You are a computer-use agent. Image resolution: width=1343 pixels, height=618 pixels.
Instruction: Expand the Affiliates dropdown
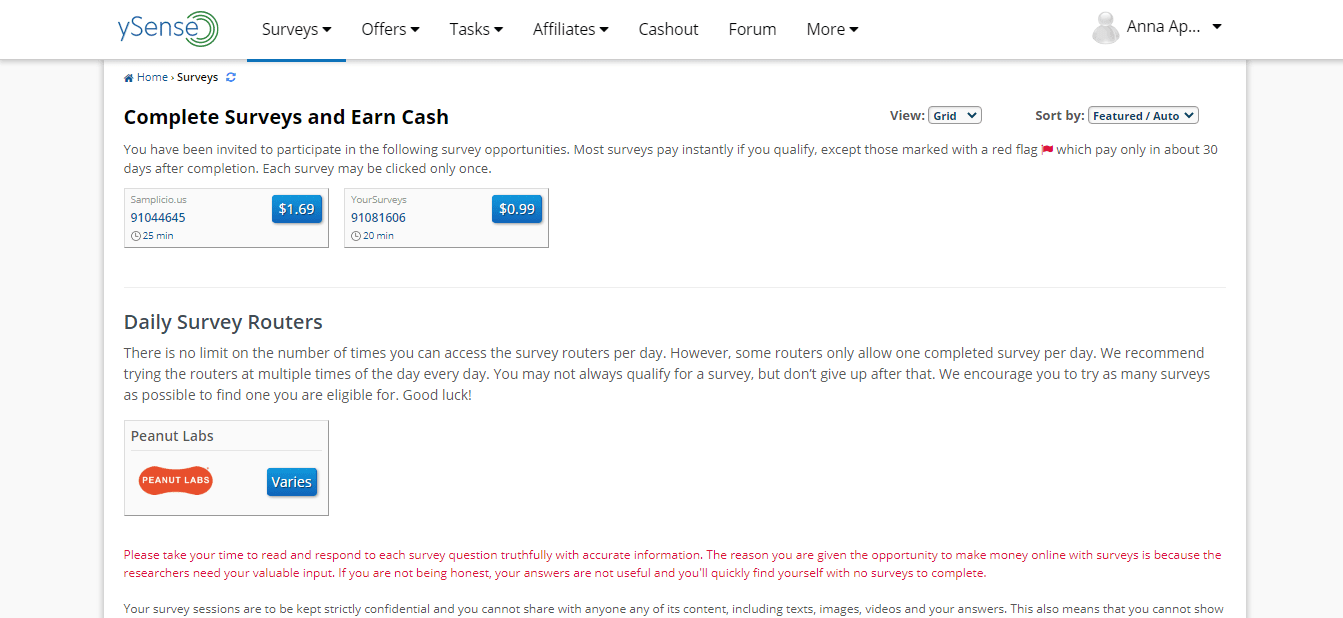(x=570, y=29)
